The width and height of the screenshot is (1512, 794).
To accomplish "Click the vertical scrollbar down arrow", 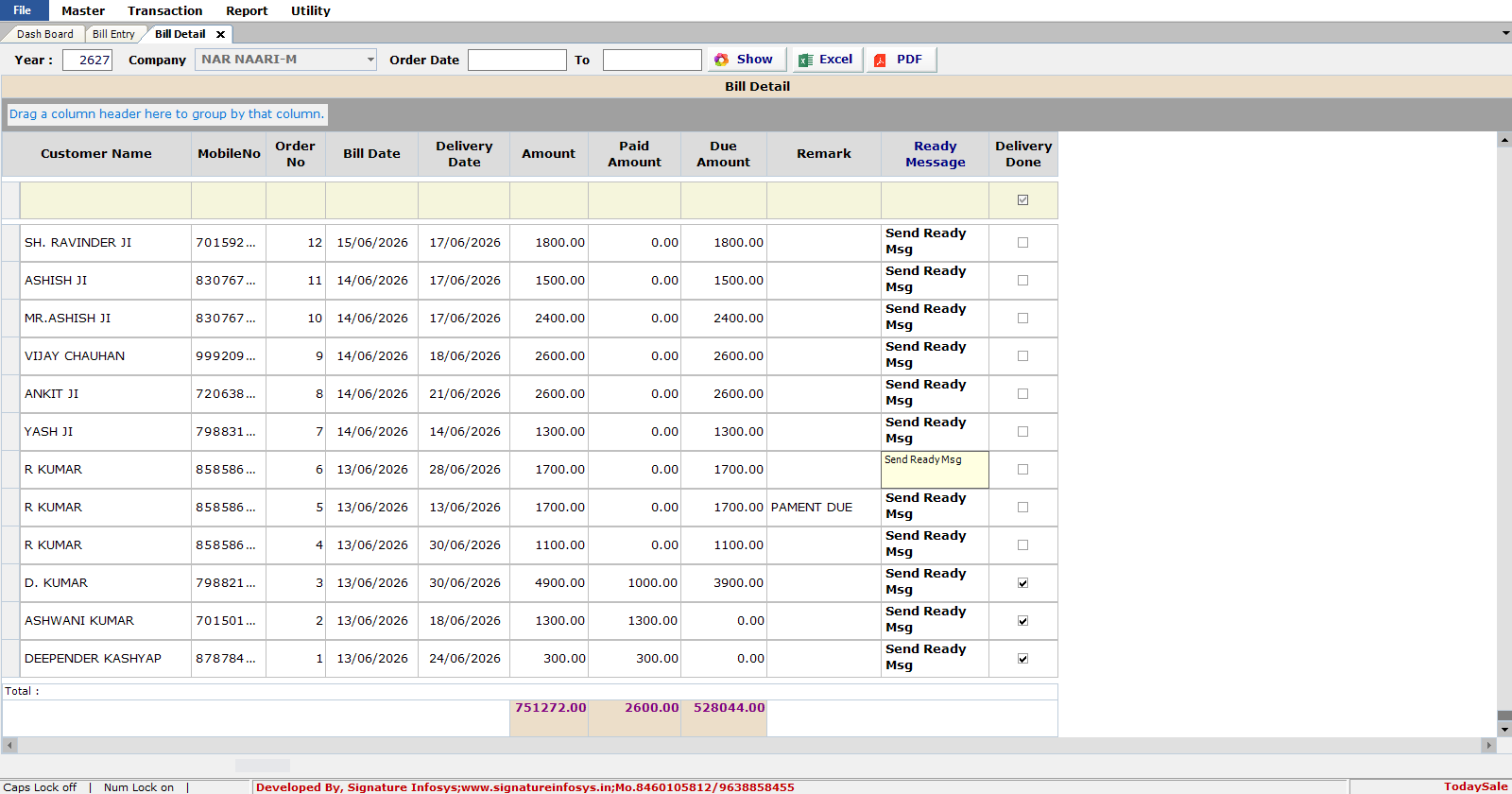I will coord(1504,730).
